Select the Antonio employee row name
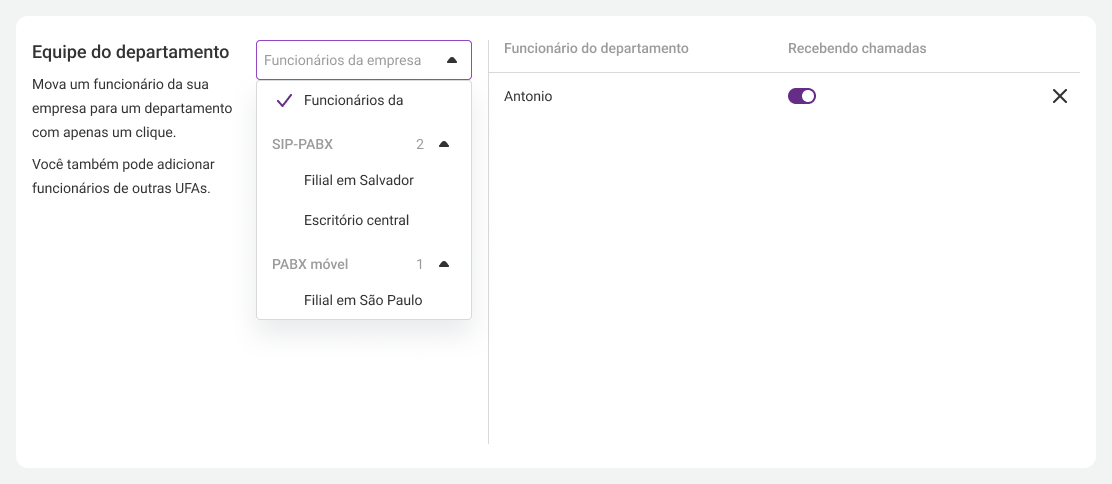Image resolution: width=1112 pixels, height=484 pixels. [528, 97]
